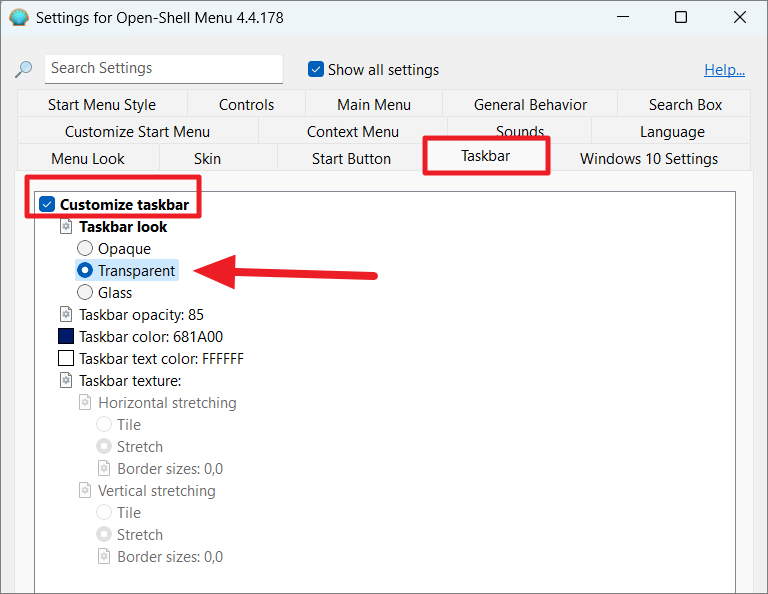This screenshot has width=768, height=594.
Task: Open the Main Menu tab
Action: pyautogui.click(x=374, y=104)
